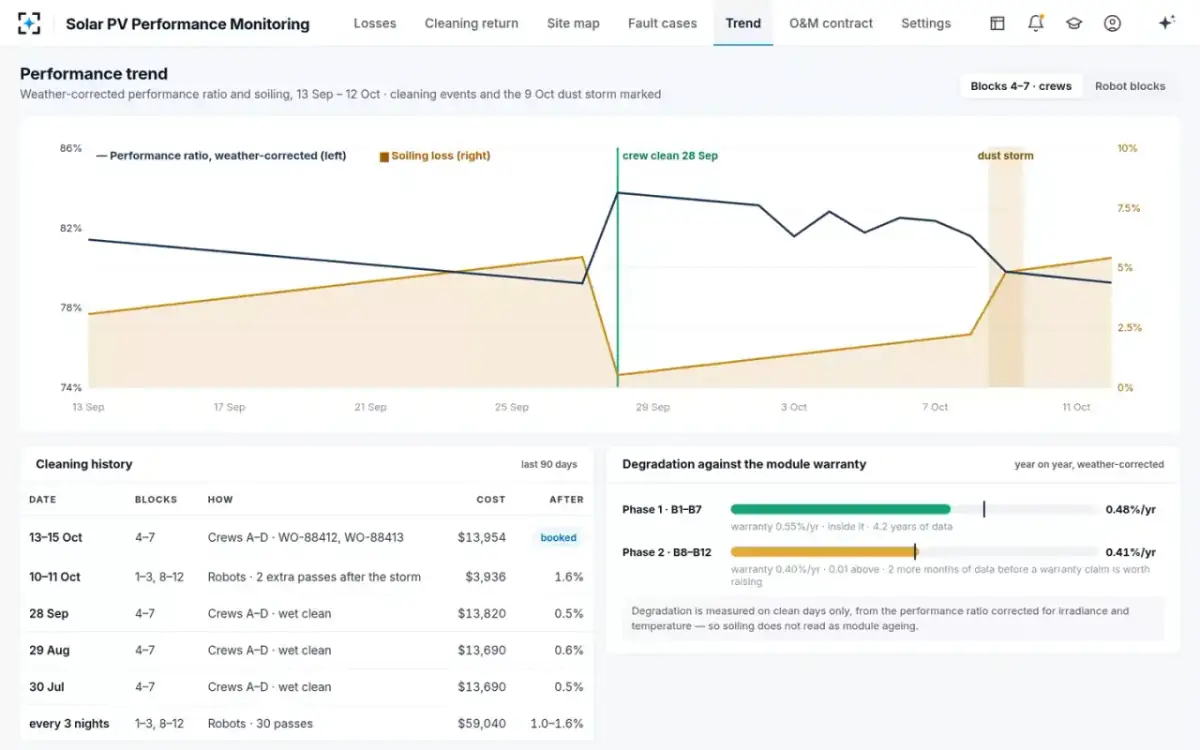
Task: Open the sparkle AI assistant icon
Action: click(1166, 23)
